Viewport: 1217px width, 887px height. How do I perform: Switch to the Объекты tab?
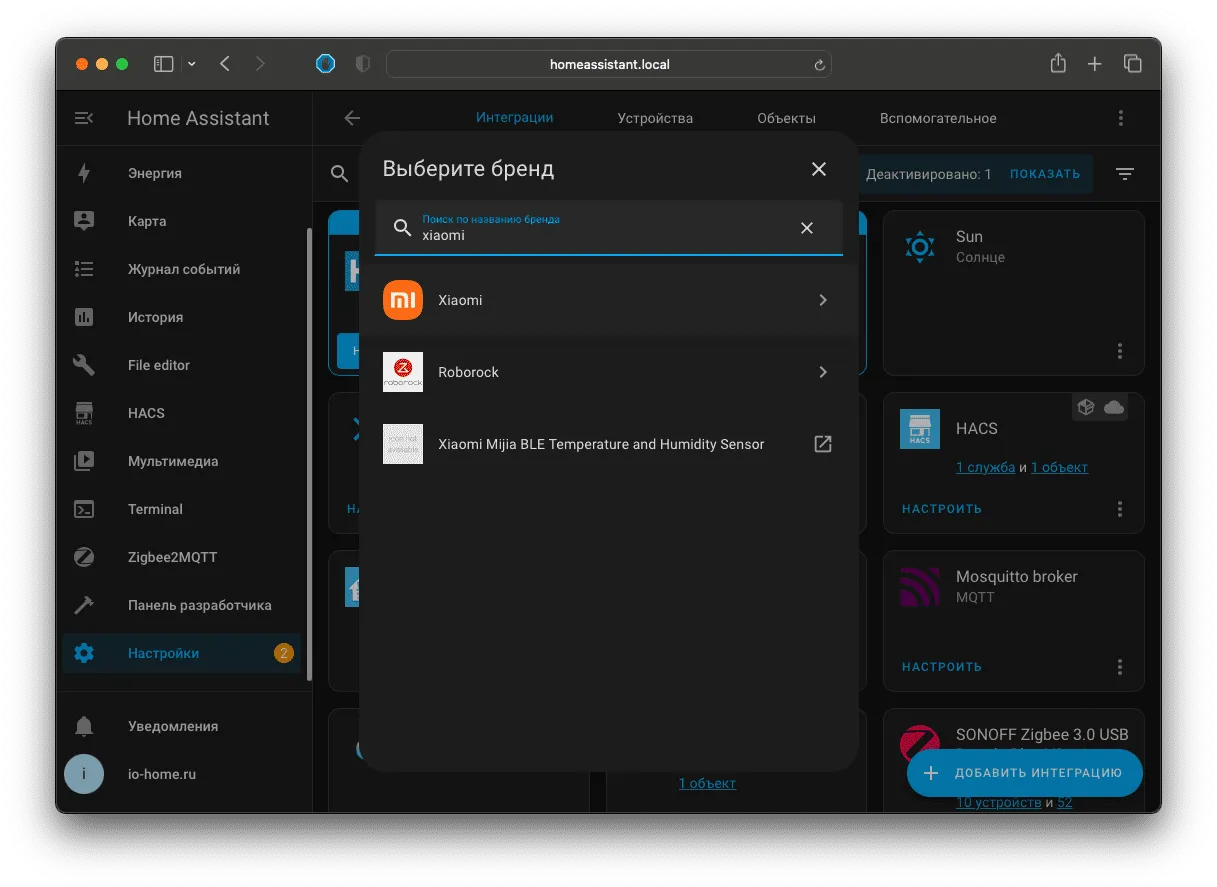786,118
